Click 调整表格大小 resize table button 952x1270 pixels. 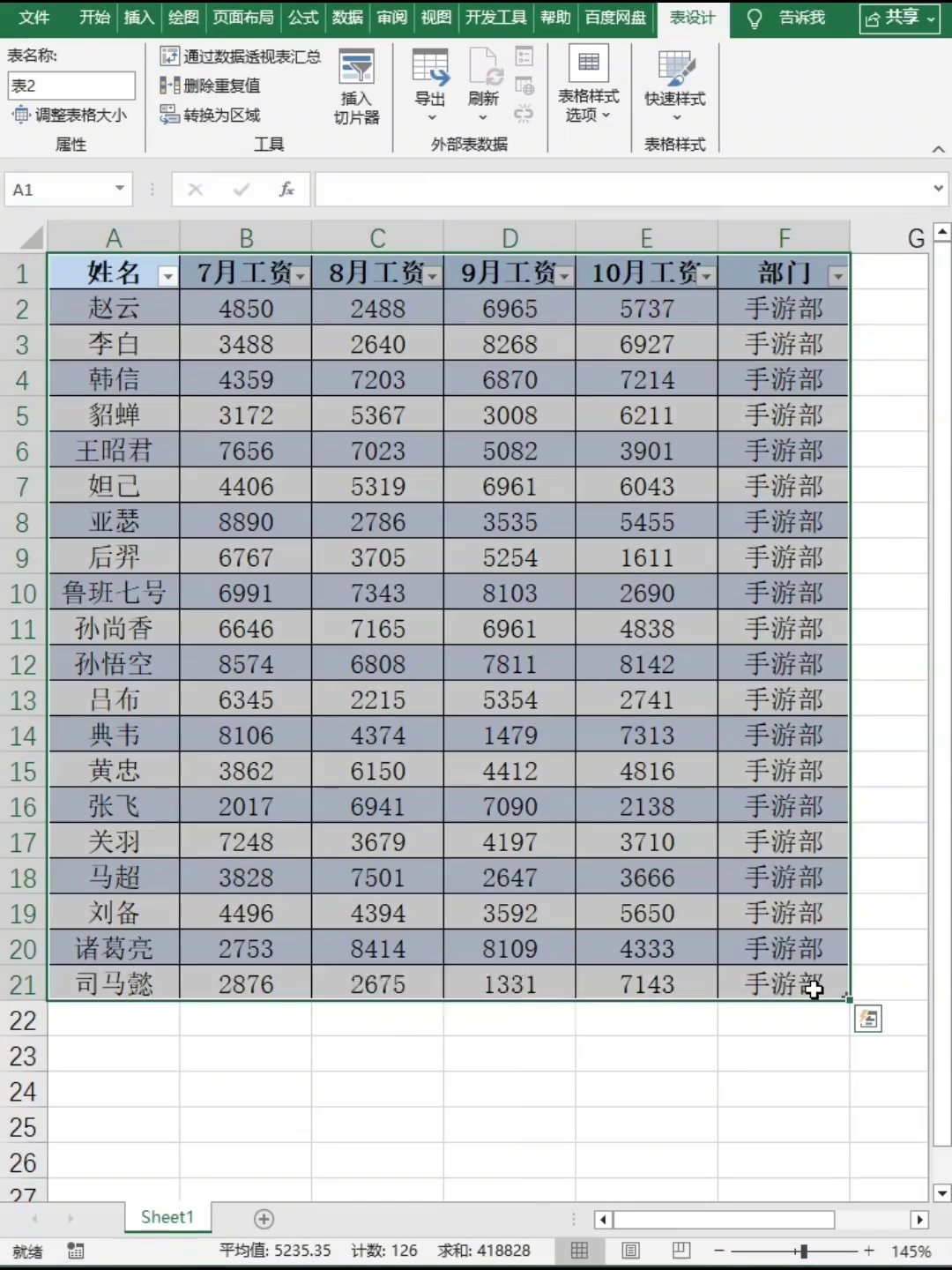(x=70, y=115)
